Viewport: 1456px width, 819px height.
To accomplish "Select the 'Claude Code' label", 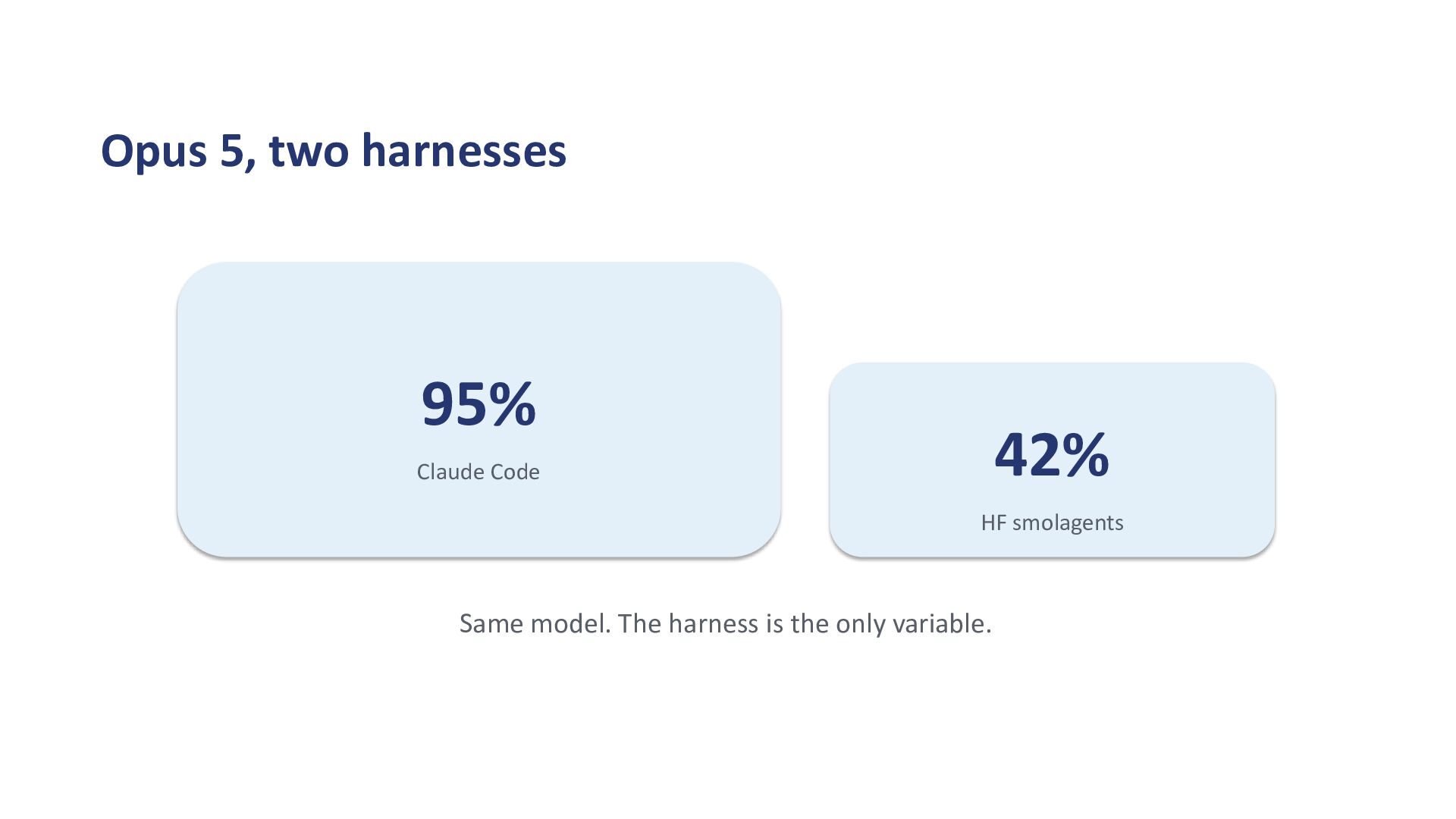I will 479,472.
